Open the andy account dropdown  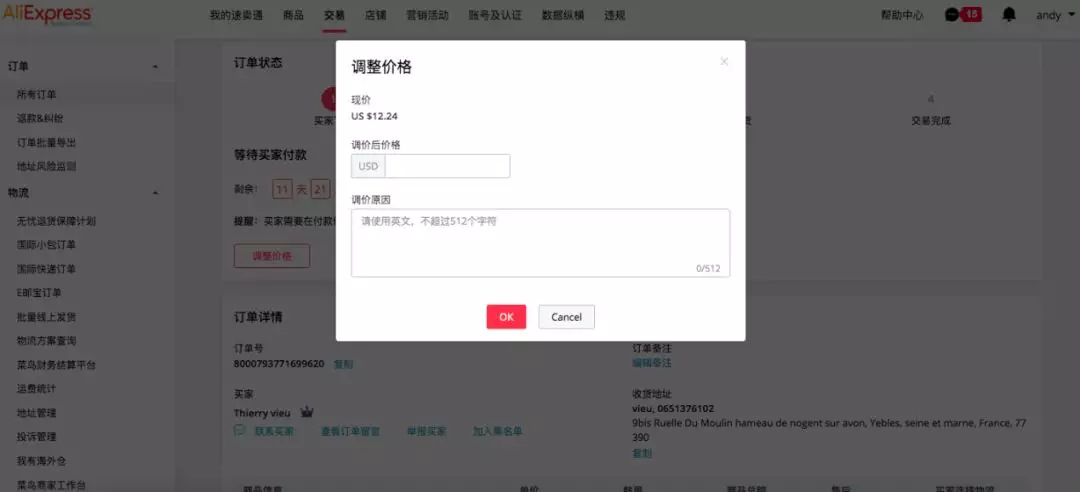[1053, 15]
